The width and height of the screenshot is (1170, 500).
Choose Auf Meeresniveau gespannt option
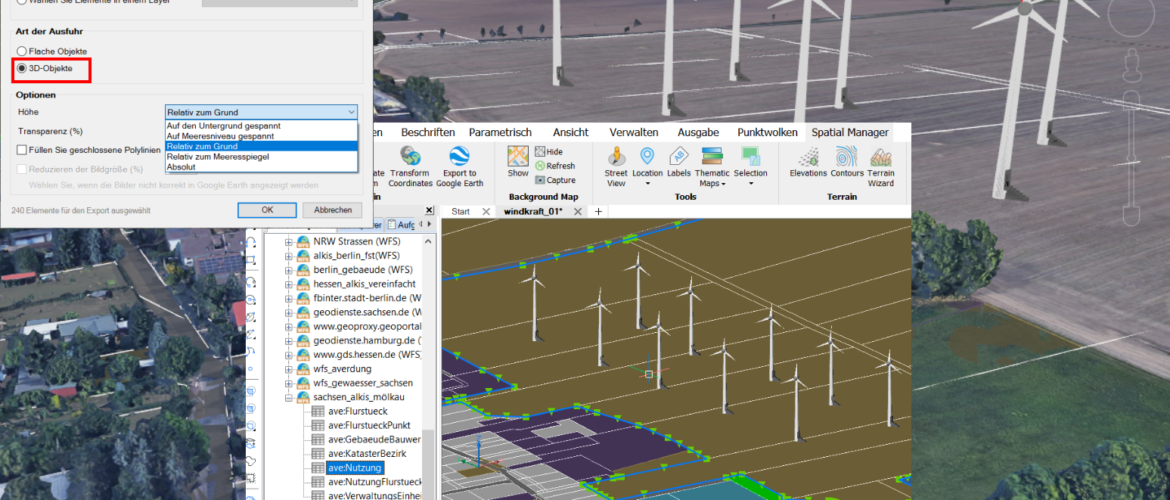[x=261, y=136]
